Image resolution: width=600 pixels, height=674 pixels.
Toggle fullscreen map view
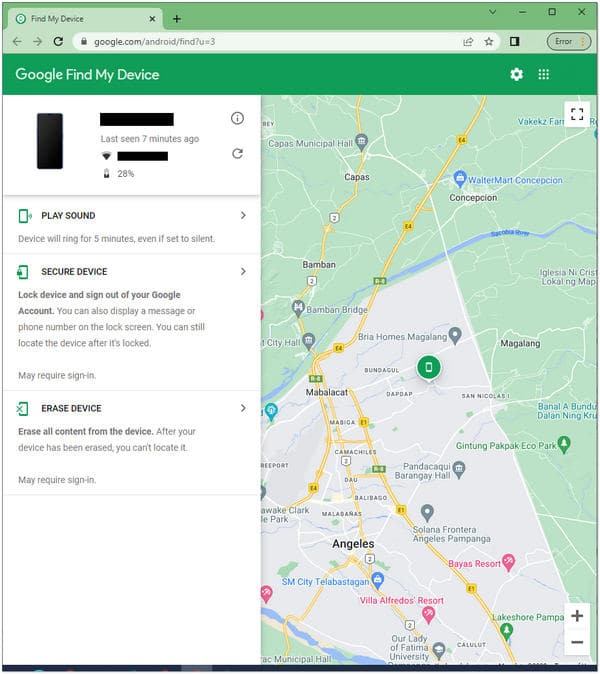(577, 114)
